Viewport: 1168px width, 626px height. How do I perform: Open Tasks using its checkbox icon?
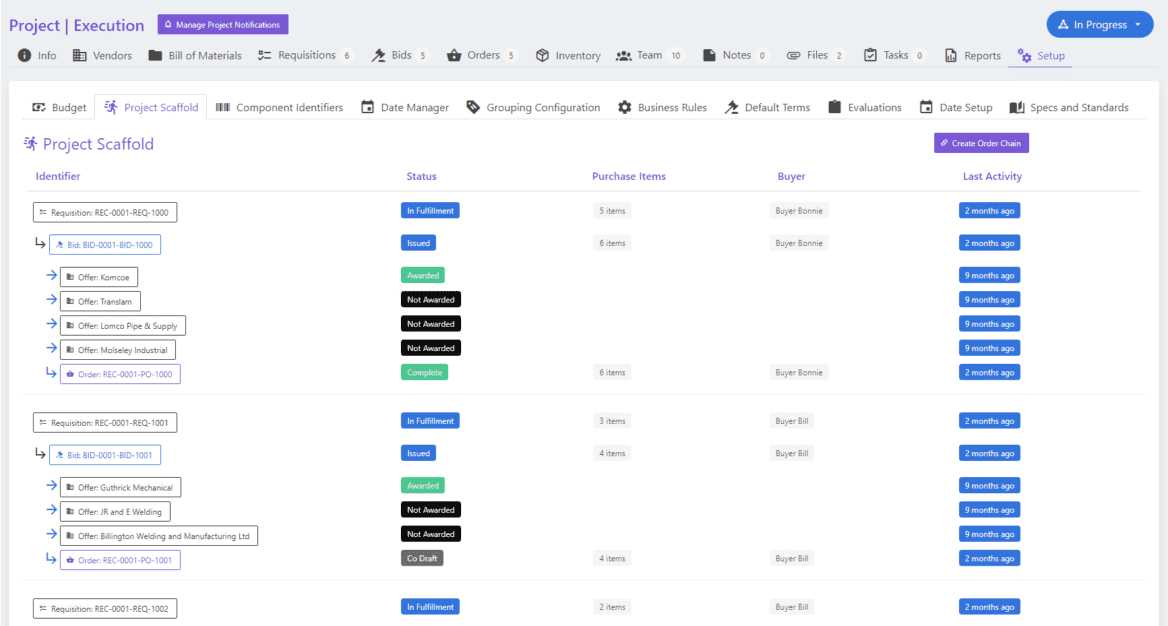click(869, 56)
